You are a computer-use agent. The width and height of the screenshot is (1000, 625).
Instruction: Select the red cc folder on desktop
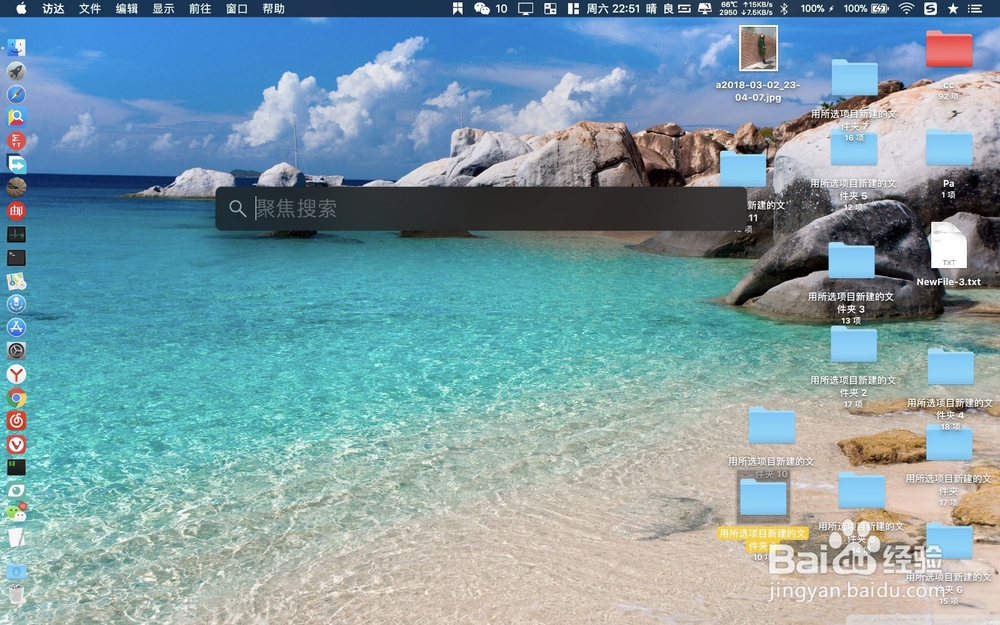click(x=949, y=48)
